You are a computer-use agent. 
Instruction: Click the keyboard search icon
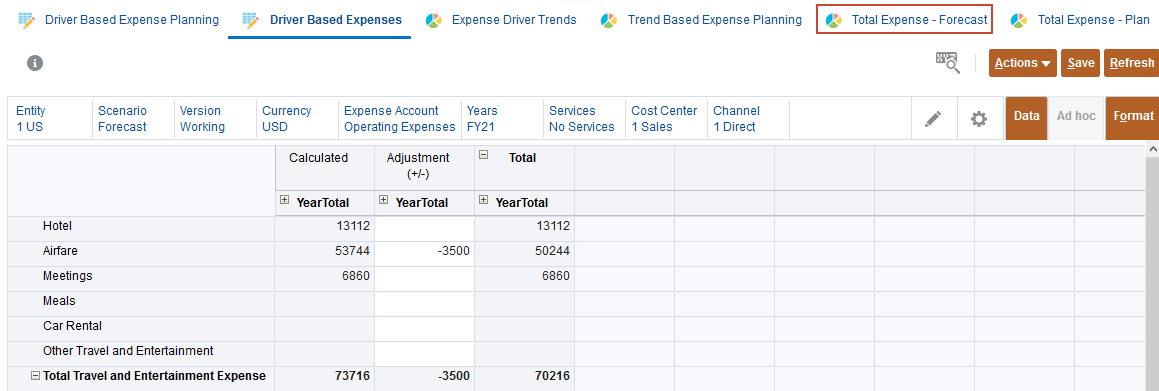click(x=948, y=63)
